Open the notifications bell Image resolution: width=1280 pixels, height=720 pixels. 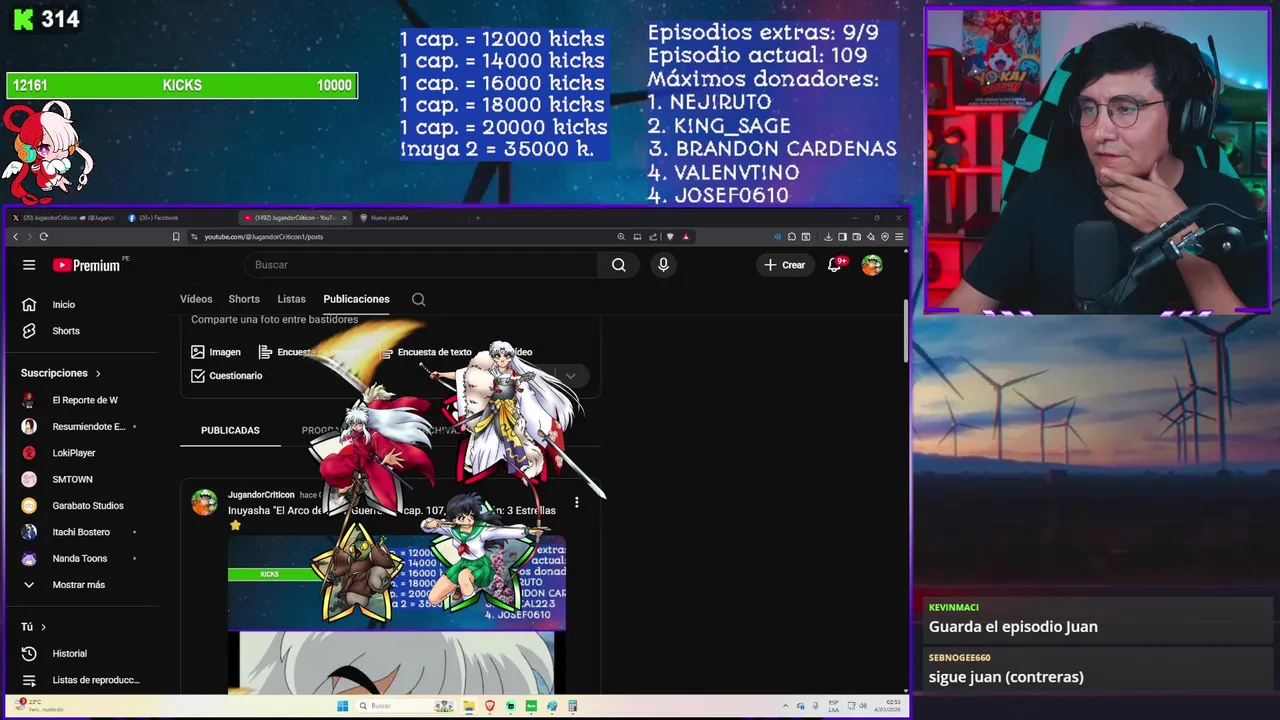tap(835, 265)
